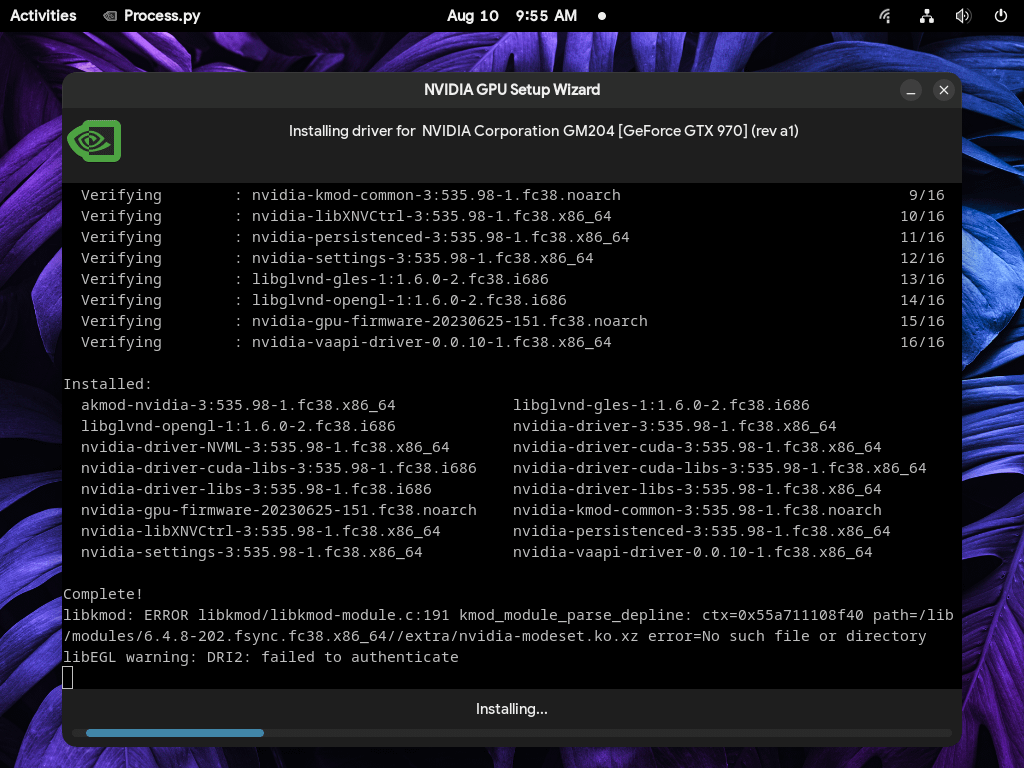Click the verifying libglvnd-opengl line
1024x768 pixels.
513,300
